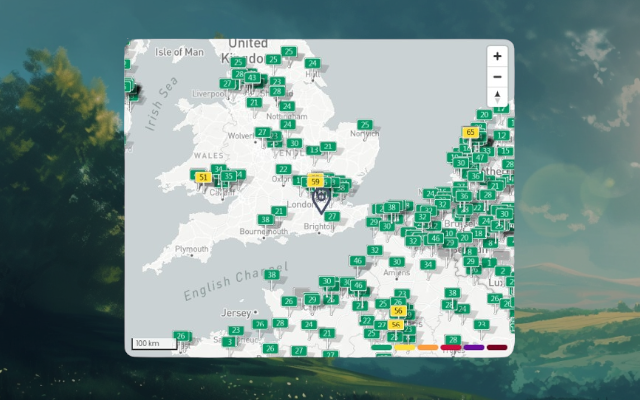The image size is (640, 400).
Task: Zoom out with the minus button
Action: click(497, 77)
